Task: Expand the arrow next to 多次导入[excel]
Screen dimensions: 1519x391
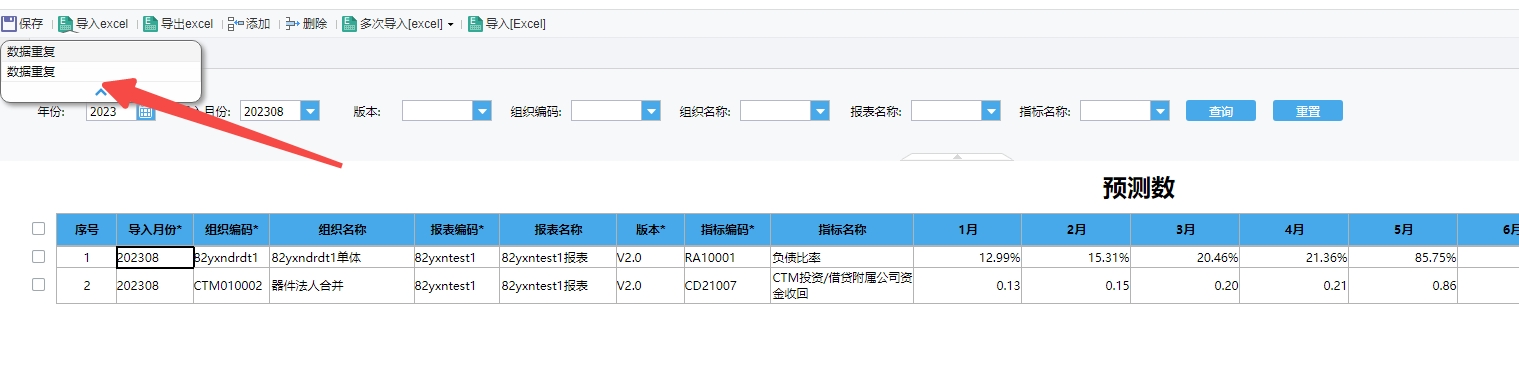Action: 450,24
